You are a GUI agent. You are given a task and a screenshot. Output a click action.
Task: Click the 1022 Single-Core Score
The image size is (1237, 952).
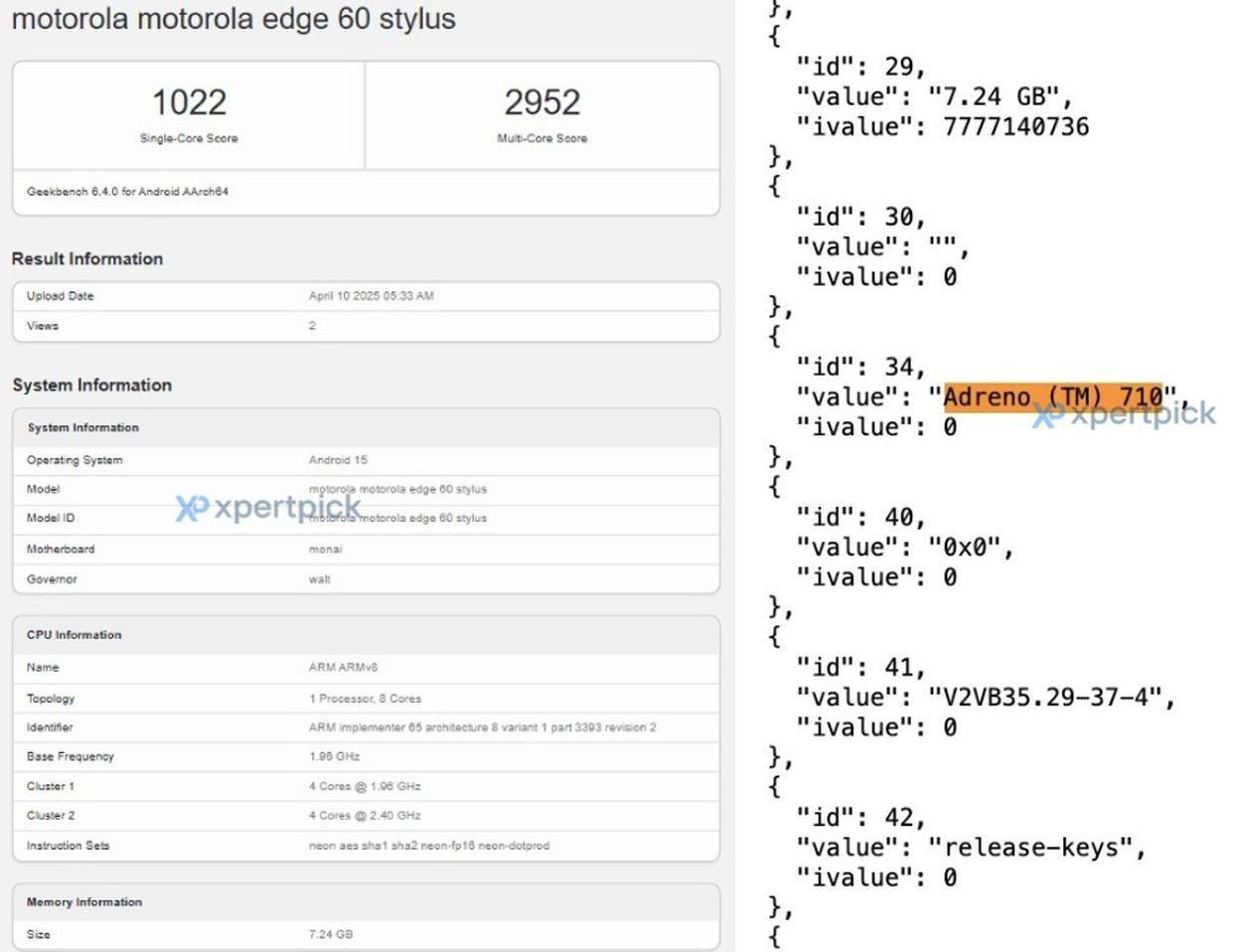tap(189, 103)
